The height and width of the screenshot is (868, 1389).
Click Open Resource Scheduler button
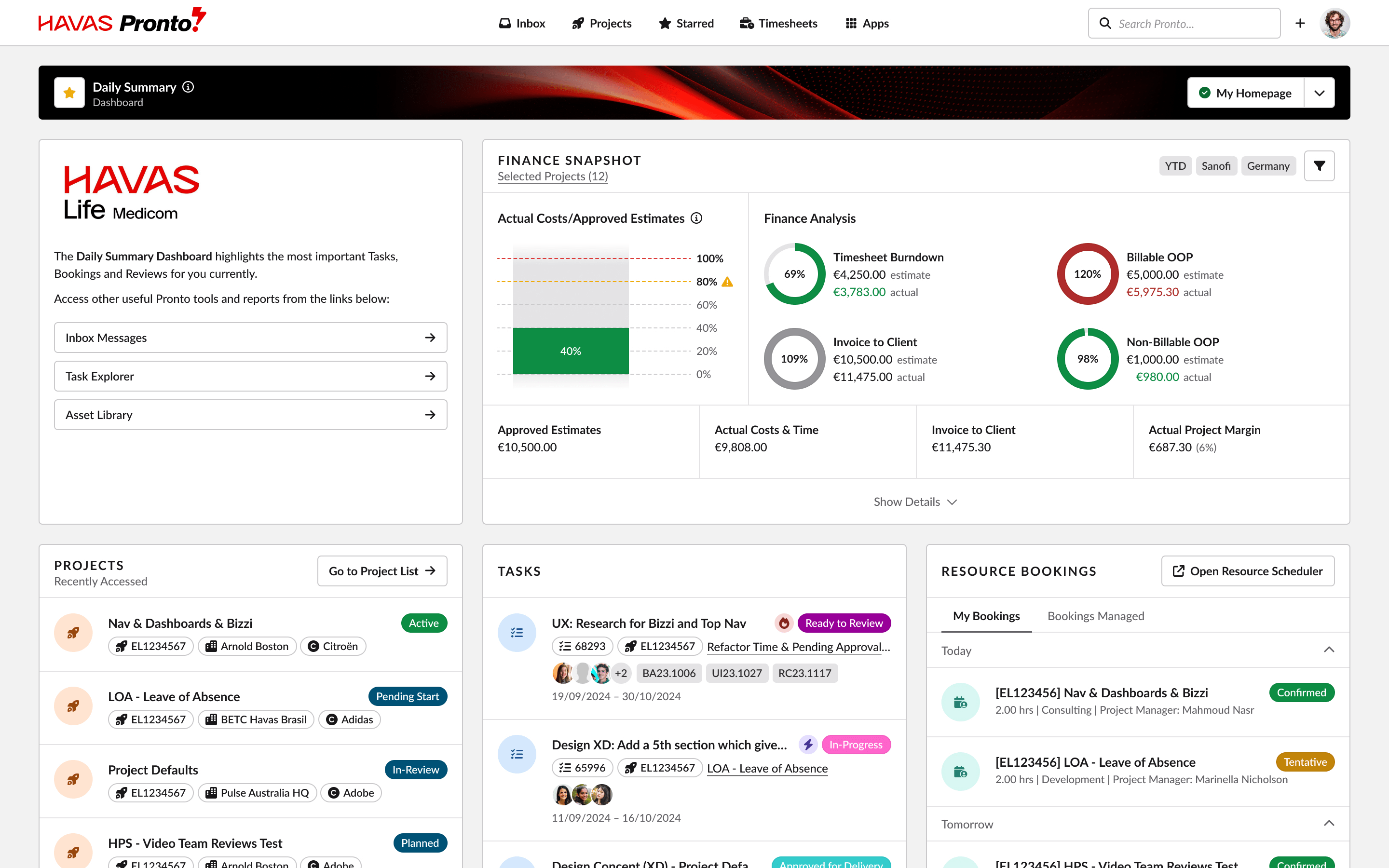coord(1248,570)
